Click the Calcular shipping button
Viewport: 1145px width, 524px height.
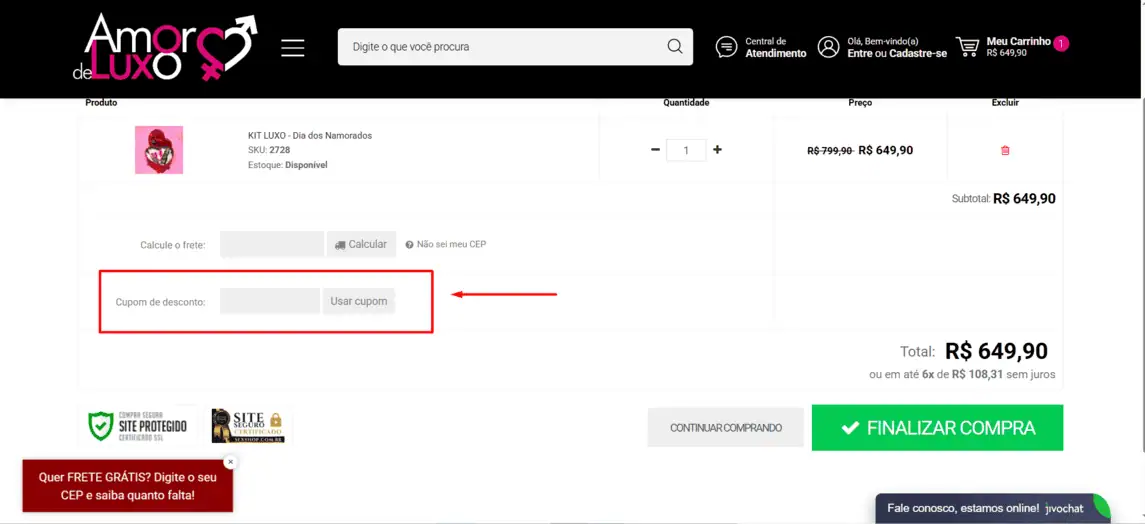361,244
